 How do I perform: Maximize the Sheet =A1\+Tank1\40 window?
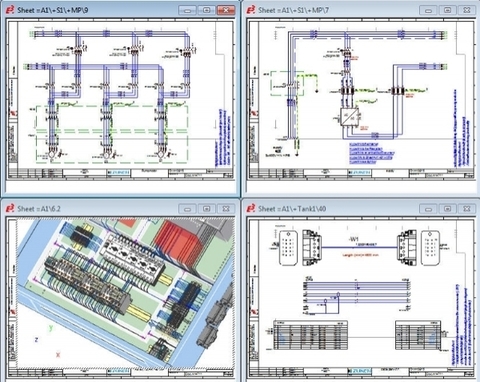coord(448,209)
